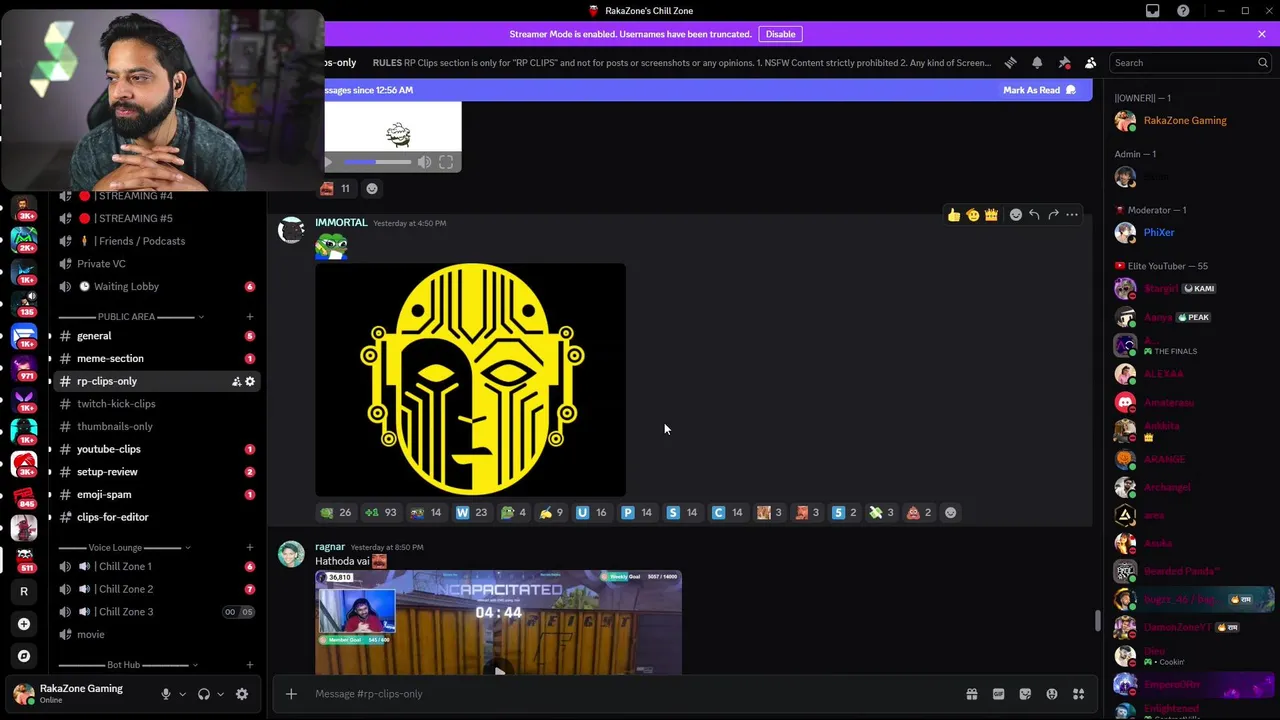Open notification settings bell icon

click(x=1037, y=62)
